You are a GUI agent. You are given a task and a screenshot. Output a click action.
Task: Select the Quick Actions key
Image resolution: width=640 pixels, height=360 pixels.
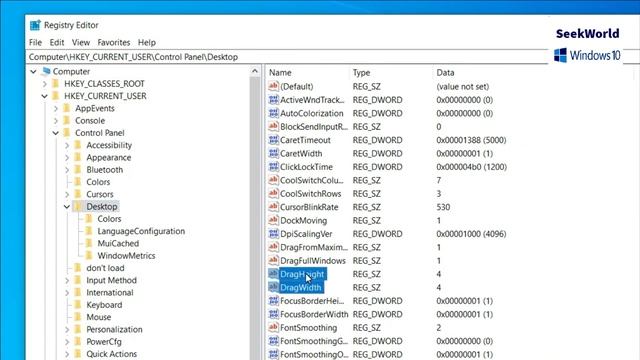[111, 354]
